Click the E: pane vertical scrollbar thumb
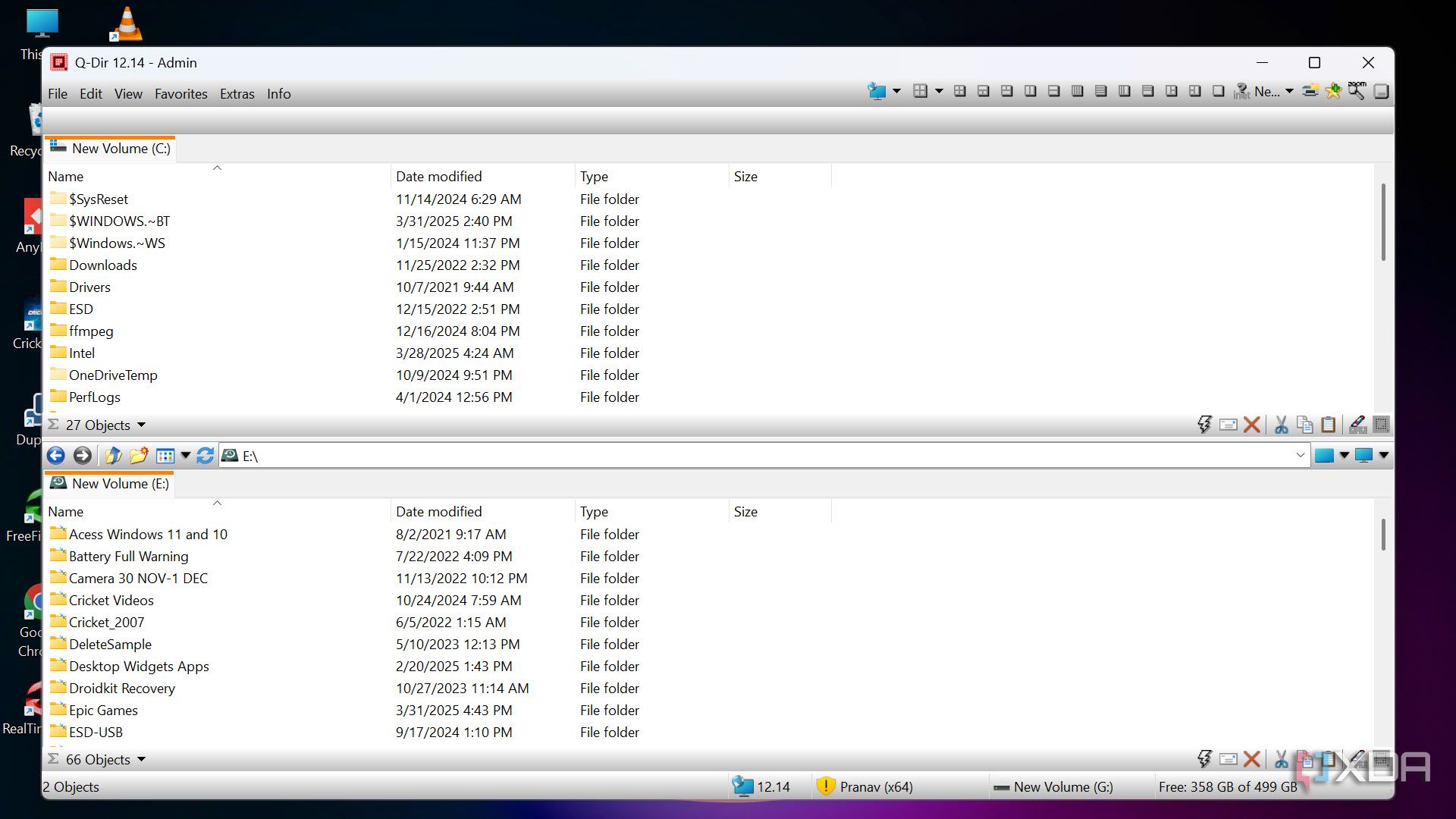Screen dimensions: 1456x819 coord(1383,535)
